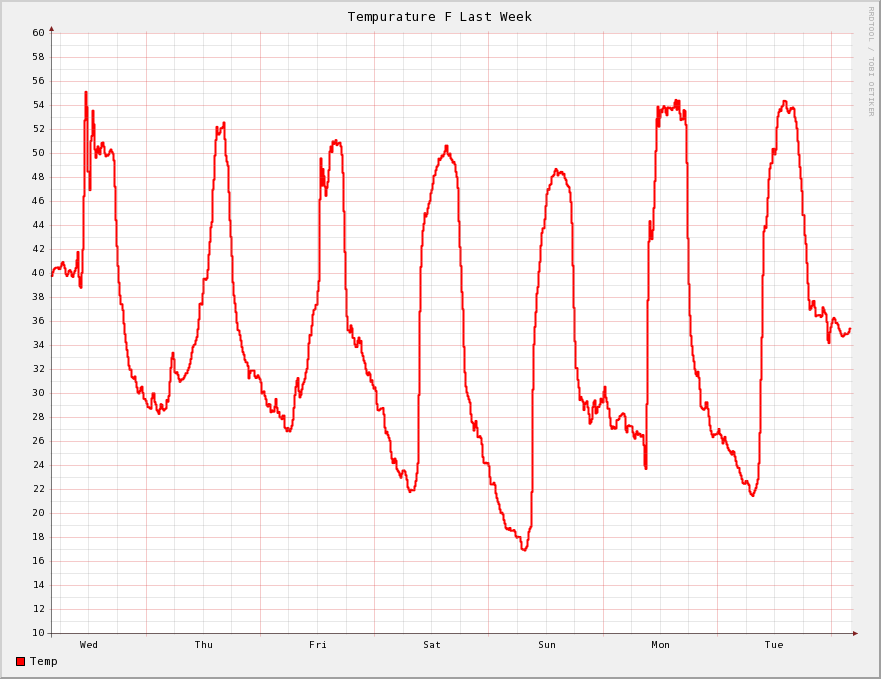The width and height of the screenshot is (881, 679).
Task: Click the red Temp legend color swatch
Action: 20,661
